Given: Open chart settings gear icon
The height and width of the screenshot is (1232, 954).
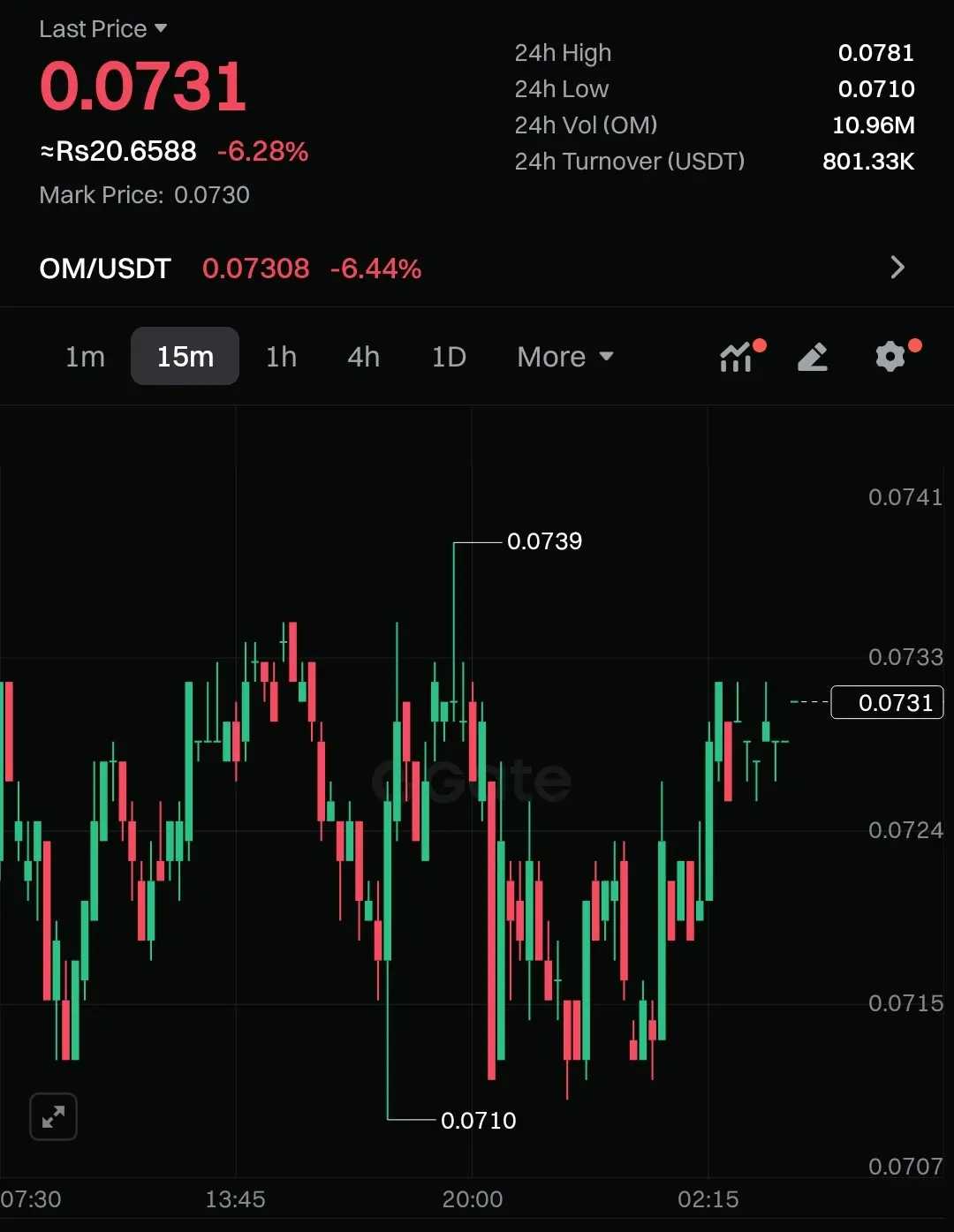Looking at the screenshot, I should click(890, 357).
